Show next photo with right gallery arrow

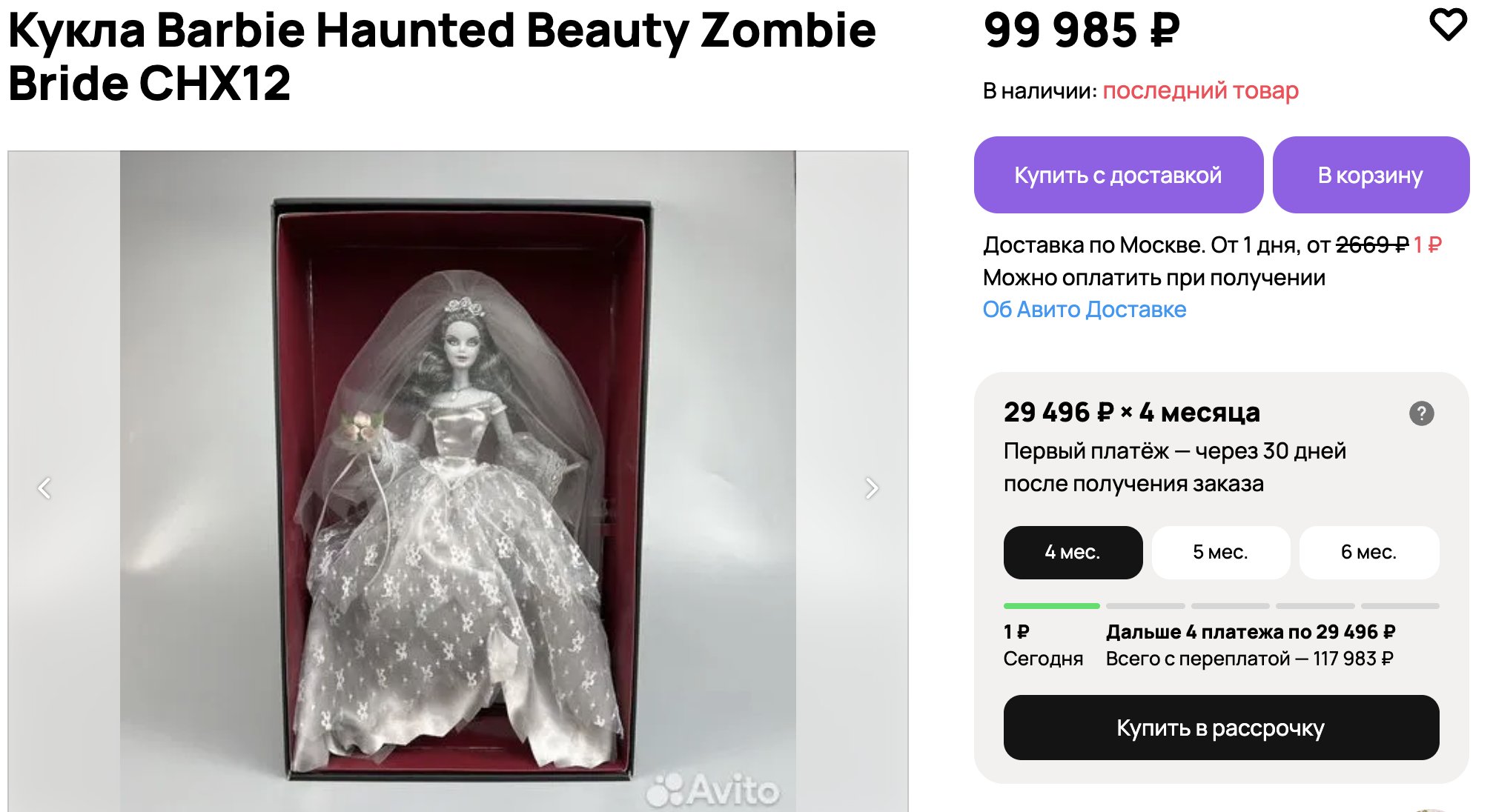click(871, 488)
